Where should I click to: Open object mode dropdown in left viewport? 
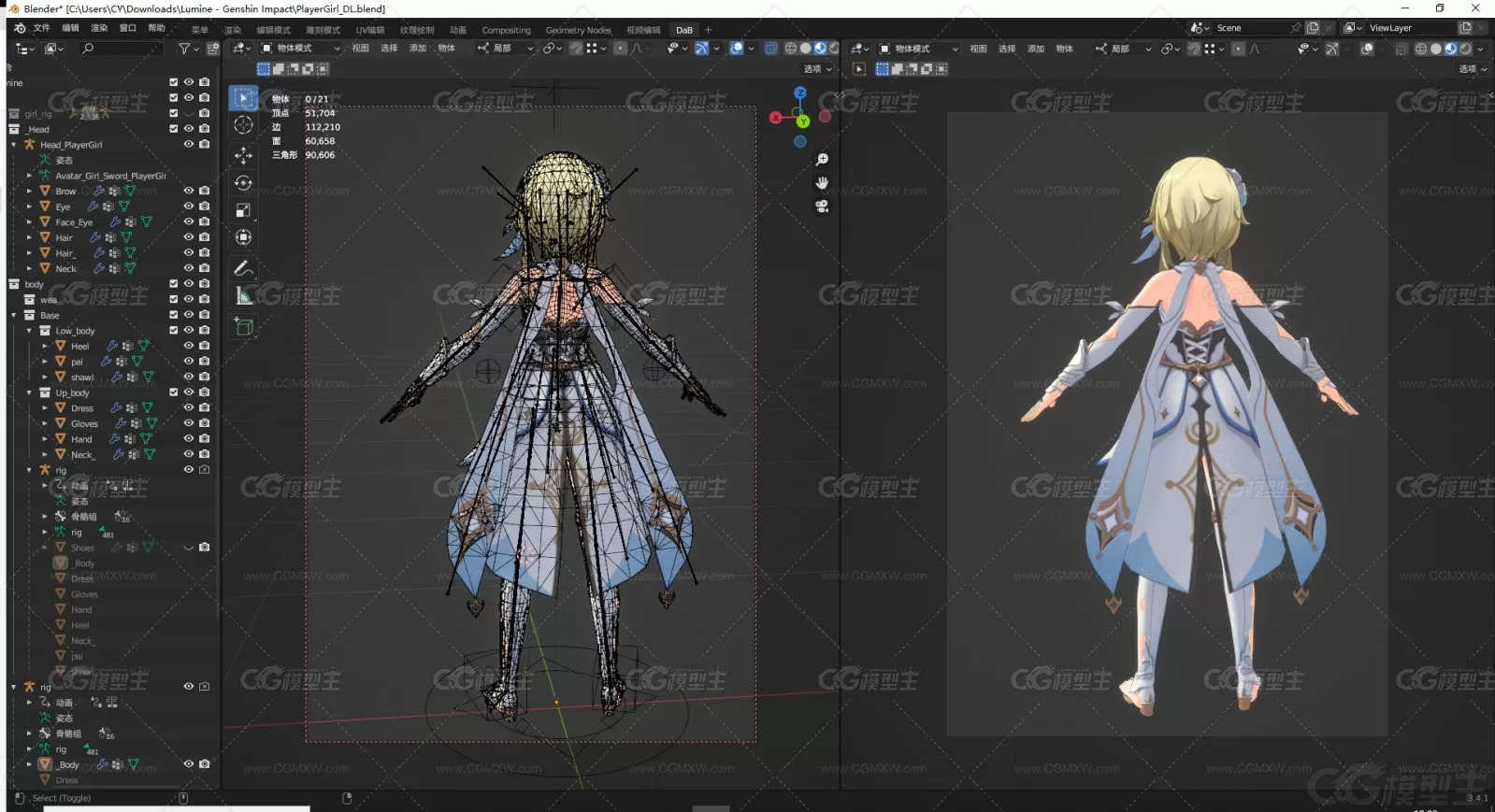[x=301, y=49]
